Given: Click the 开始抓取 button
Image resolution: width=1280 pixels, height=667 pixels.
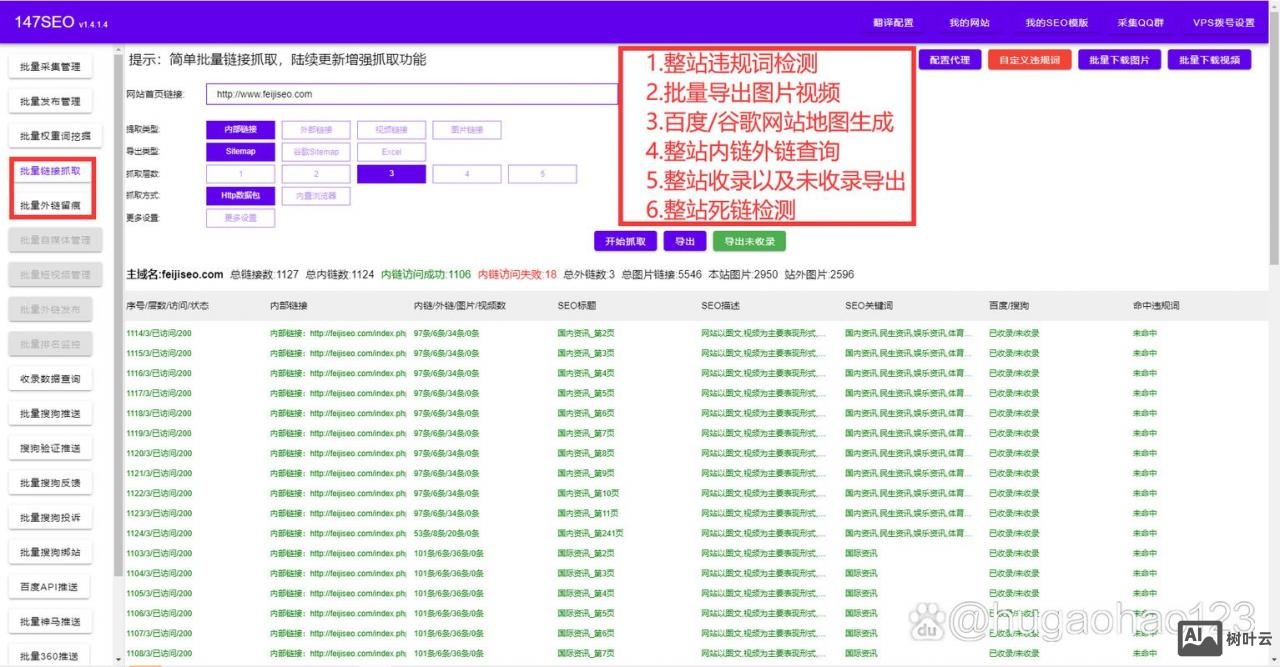Looking at the screenshot, I should tap(626, 241).
